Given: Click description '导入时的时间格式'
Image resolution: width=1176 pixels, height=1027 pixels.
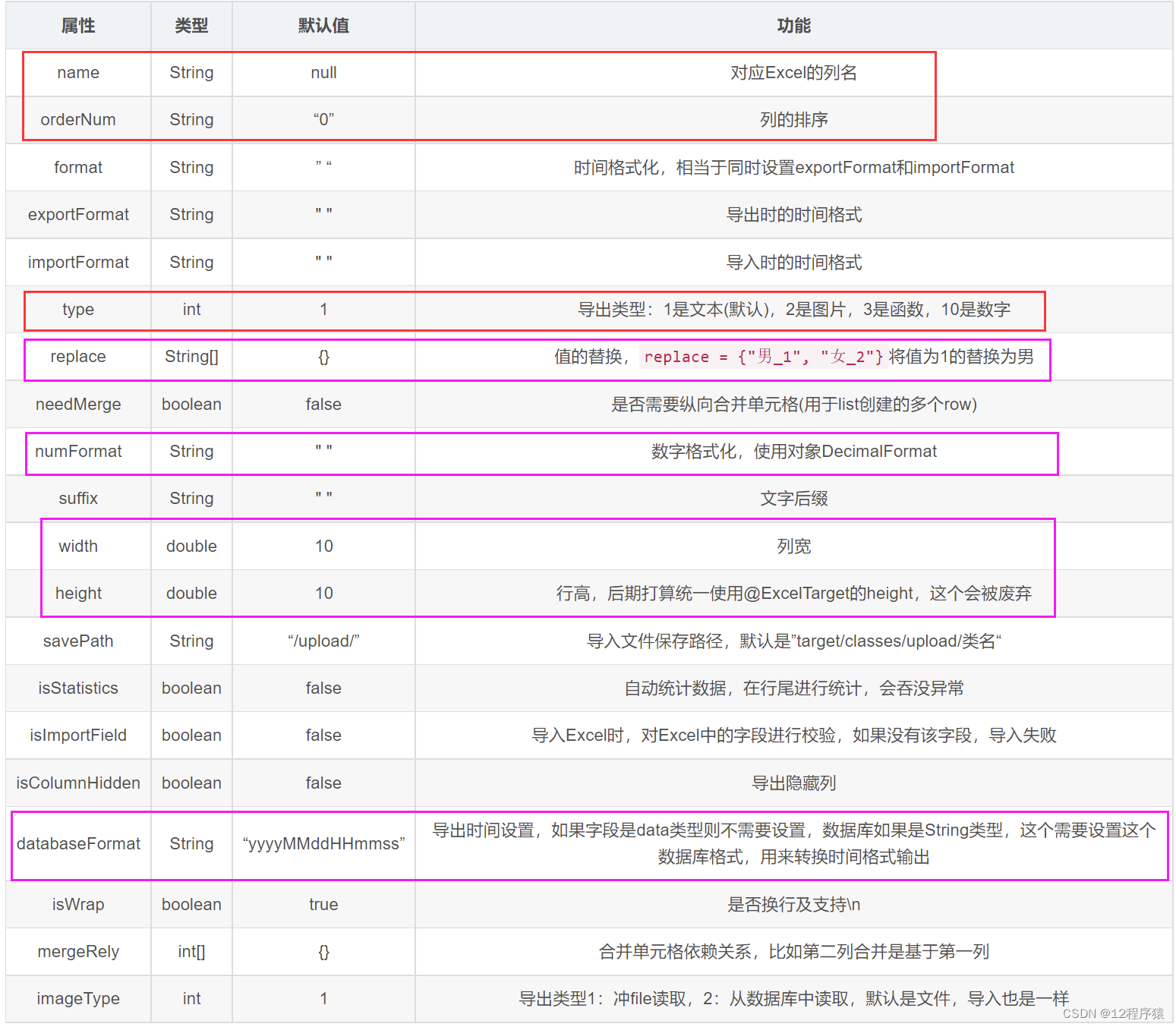Looking at the screenshot, I should coord(793,263).
